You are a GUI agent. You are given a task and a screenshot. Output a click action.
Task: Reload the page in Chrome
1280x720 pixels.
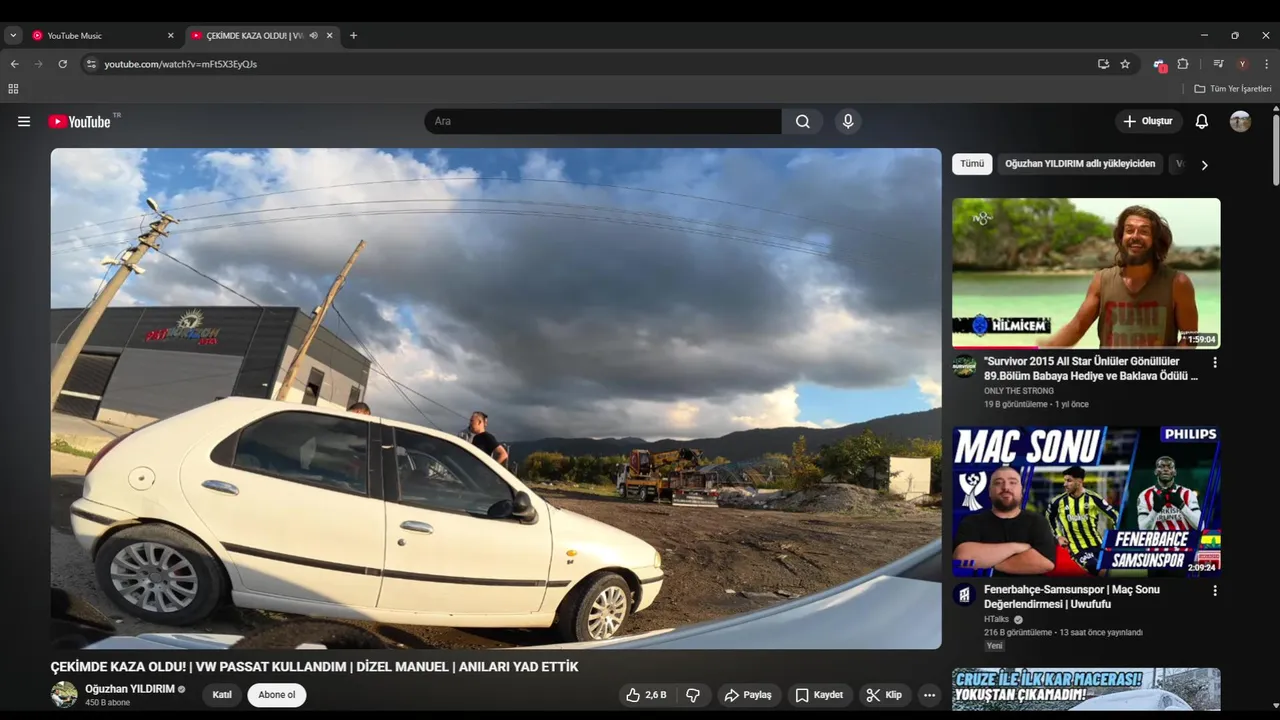click(62, 64)
